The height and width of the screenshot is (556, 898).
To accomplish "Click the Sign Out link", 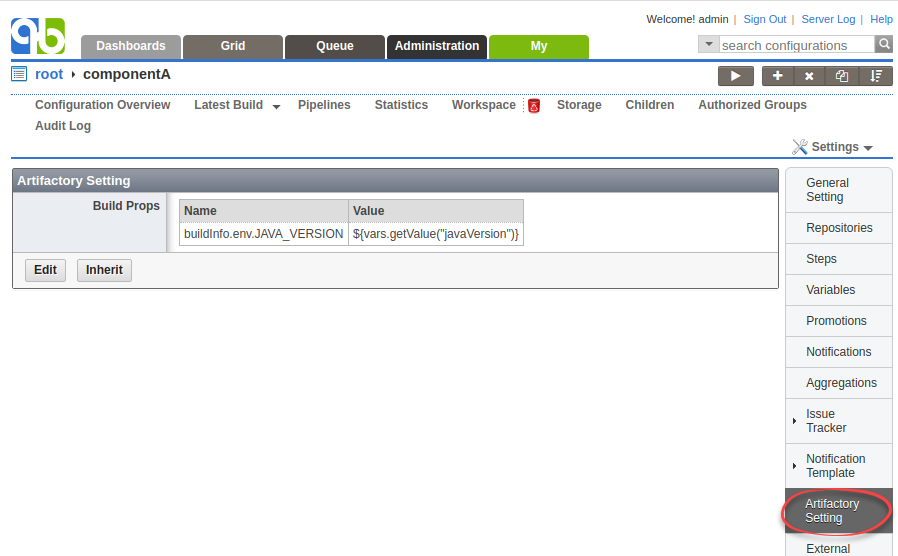I will (x=765, y=19).
